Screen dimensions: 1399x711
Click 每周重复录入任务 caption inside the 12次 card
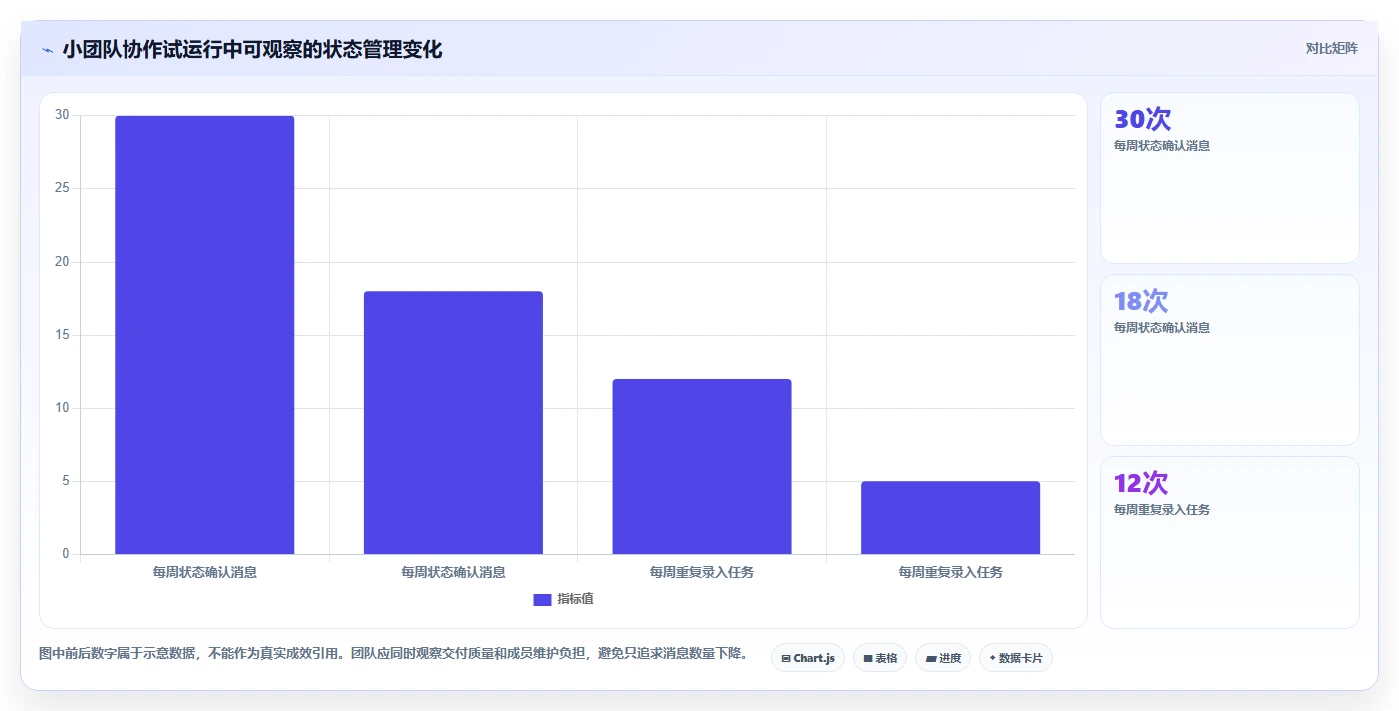tap(1162, 510)
